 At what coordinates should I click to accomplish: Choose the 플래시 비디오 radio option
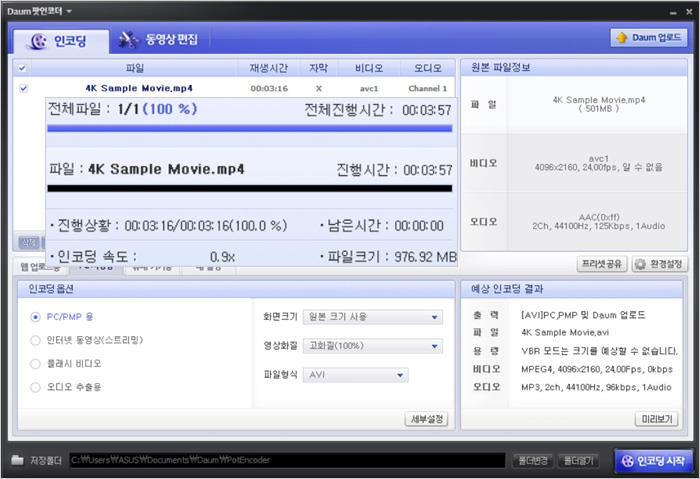pyautogui.click(x=36, y=364)
